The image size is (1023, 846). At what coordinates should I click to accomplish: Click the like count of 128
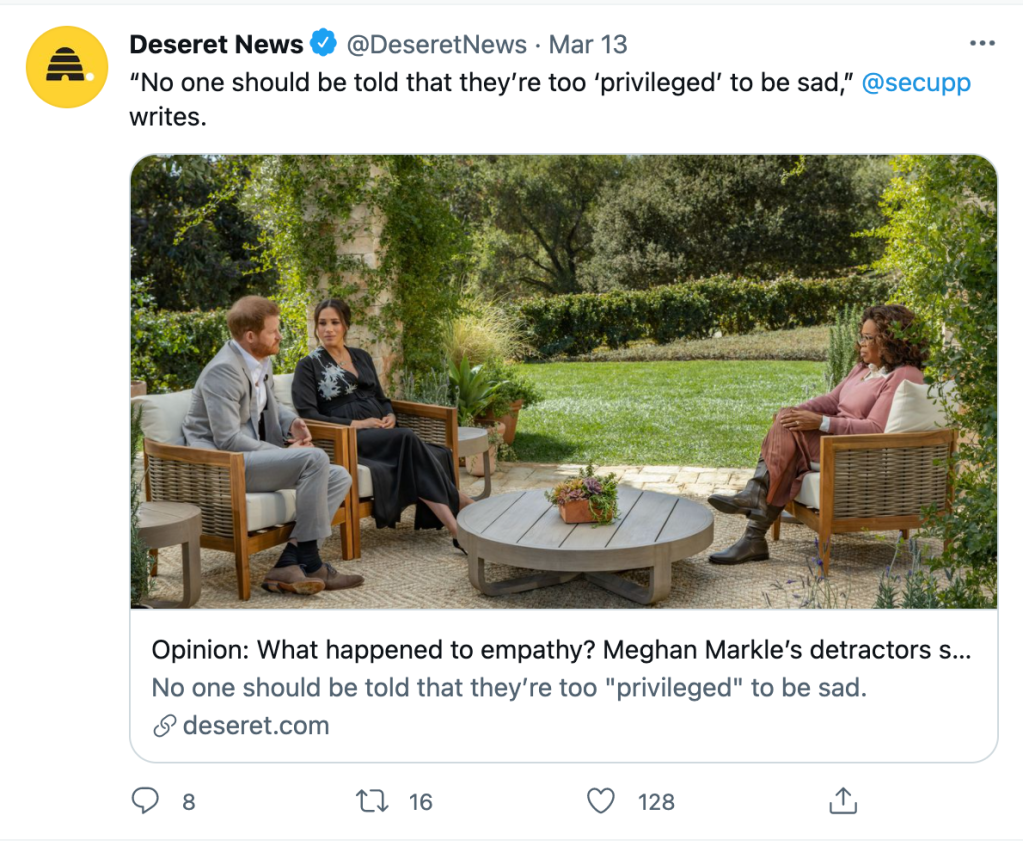pyautogui.click(x=656, y=802)
